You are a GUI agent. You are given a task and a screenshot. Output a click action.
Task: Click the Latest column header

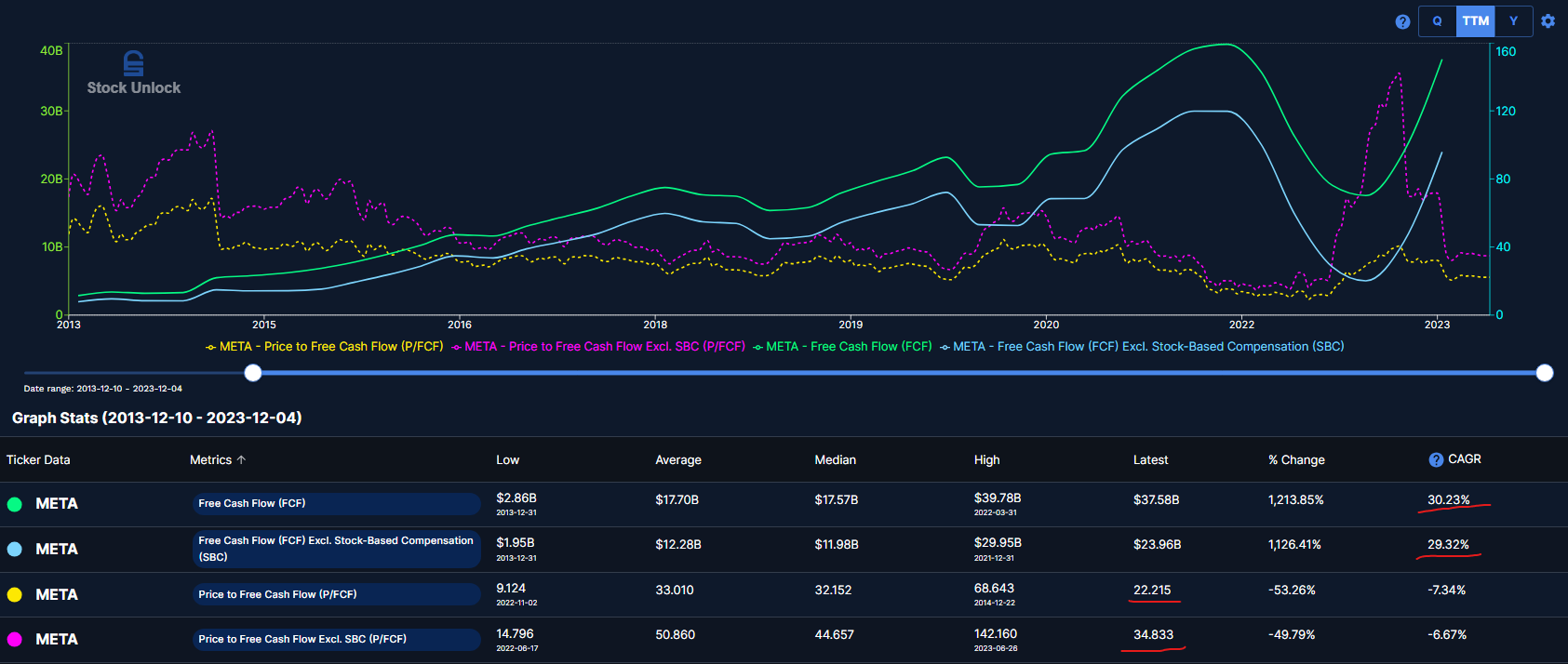[1151, 459]
